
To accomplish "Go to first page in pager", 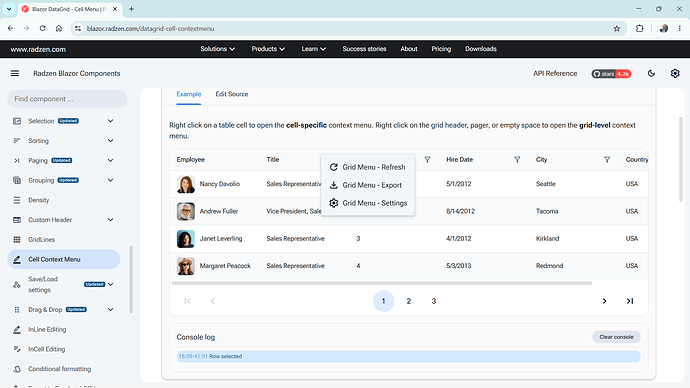I will tap(187, 301).
